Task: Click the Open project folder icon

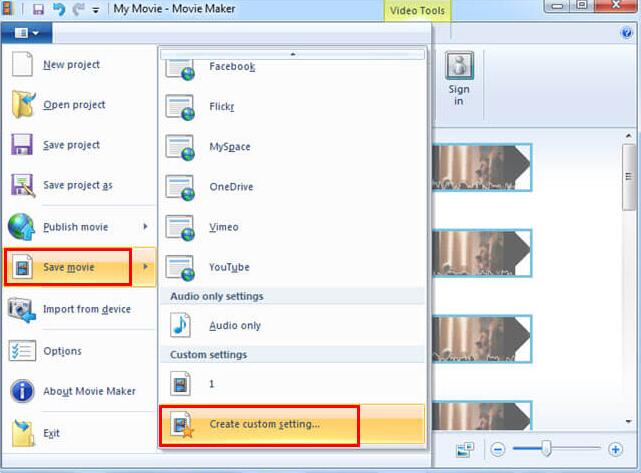Action: coord(23,104)
